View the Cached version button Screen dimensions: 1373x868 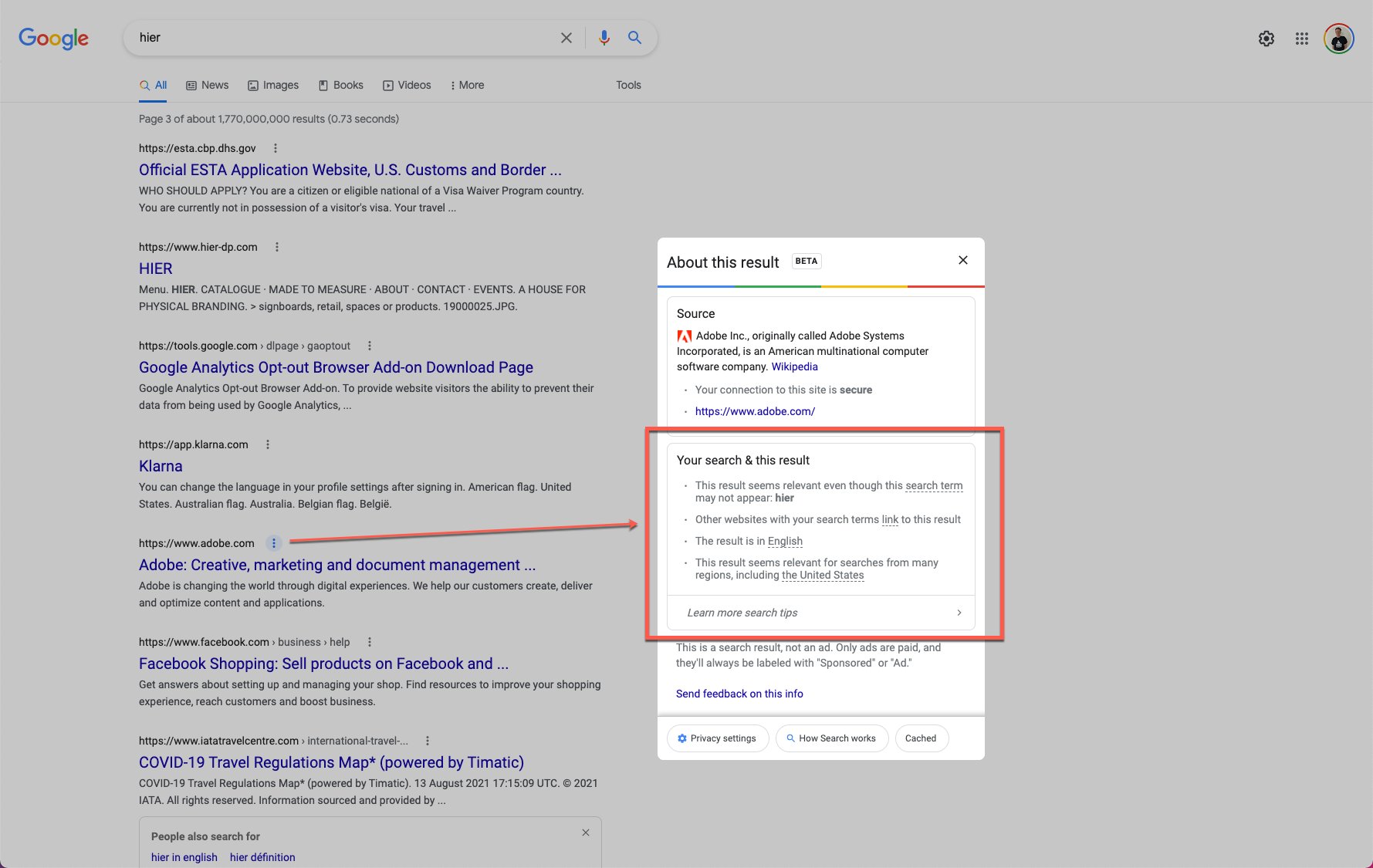click(921, 738)
